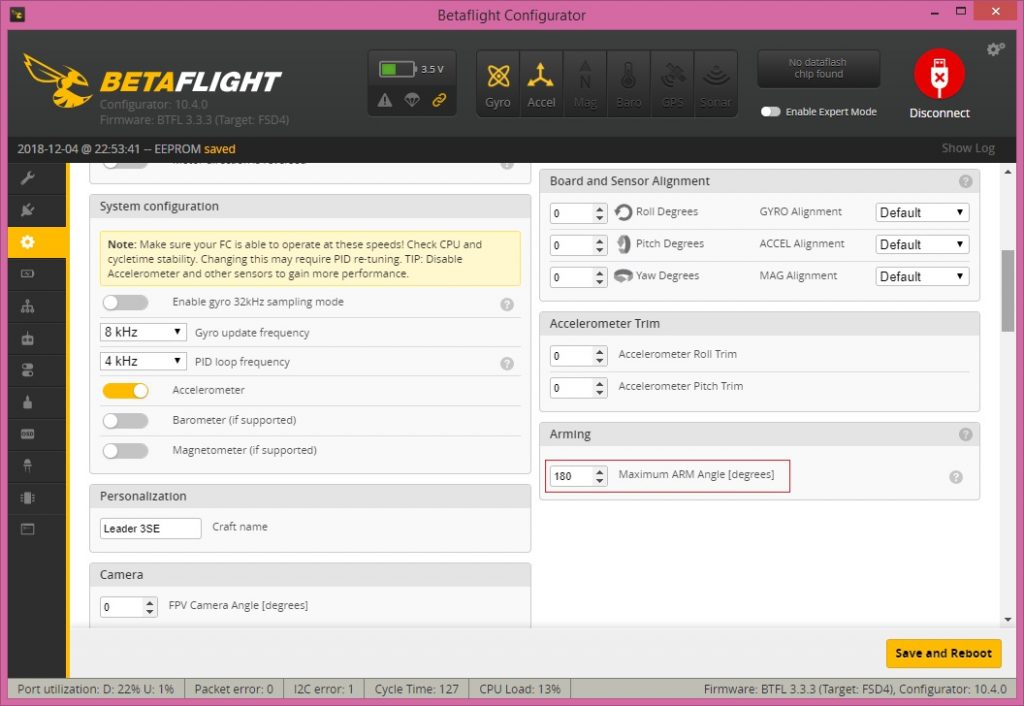Screen dimensions: 1024x706
Task: Click 'Port utilization: D: 22% U: 1%' status
Action: click(95, 689)
